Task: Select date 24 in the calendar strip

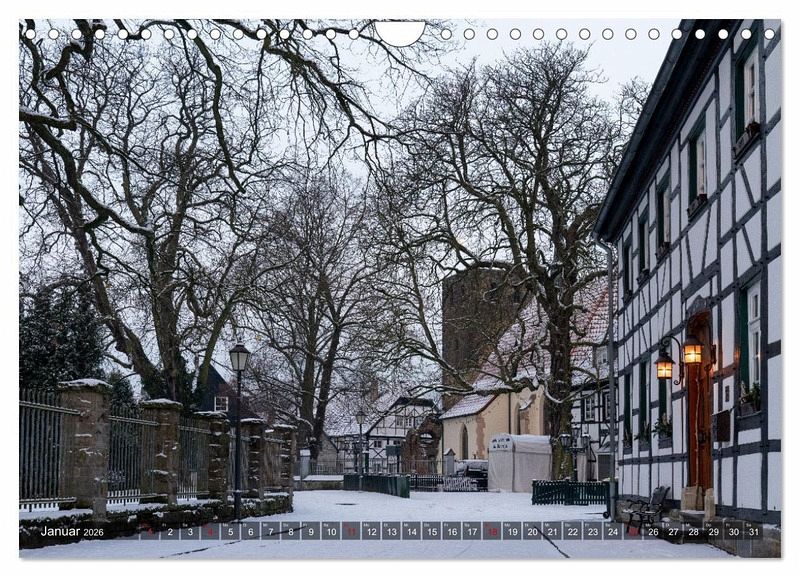Action: [612, 531]
